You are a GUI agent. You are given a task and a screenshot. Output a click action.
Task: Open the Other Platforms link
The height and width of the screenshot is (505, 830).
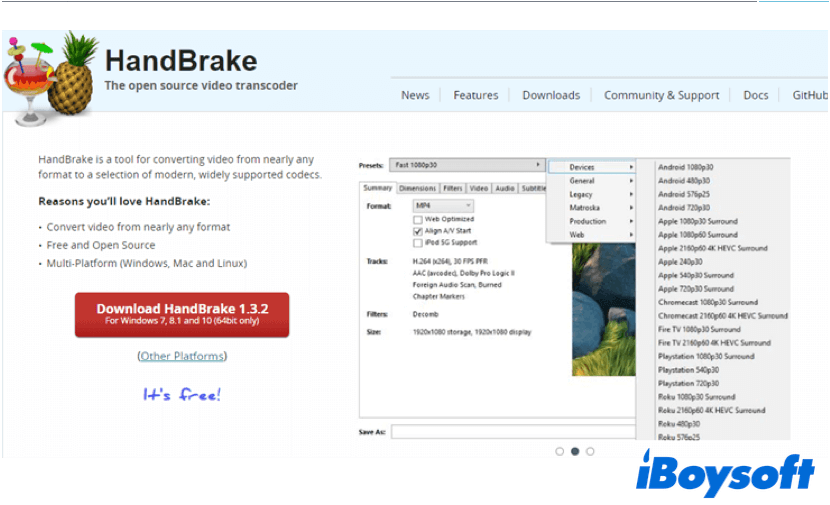pos(182,356)
